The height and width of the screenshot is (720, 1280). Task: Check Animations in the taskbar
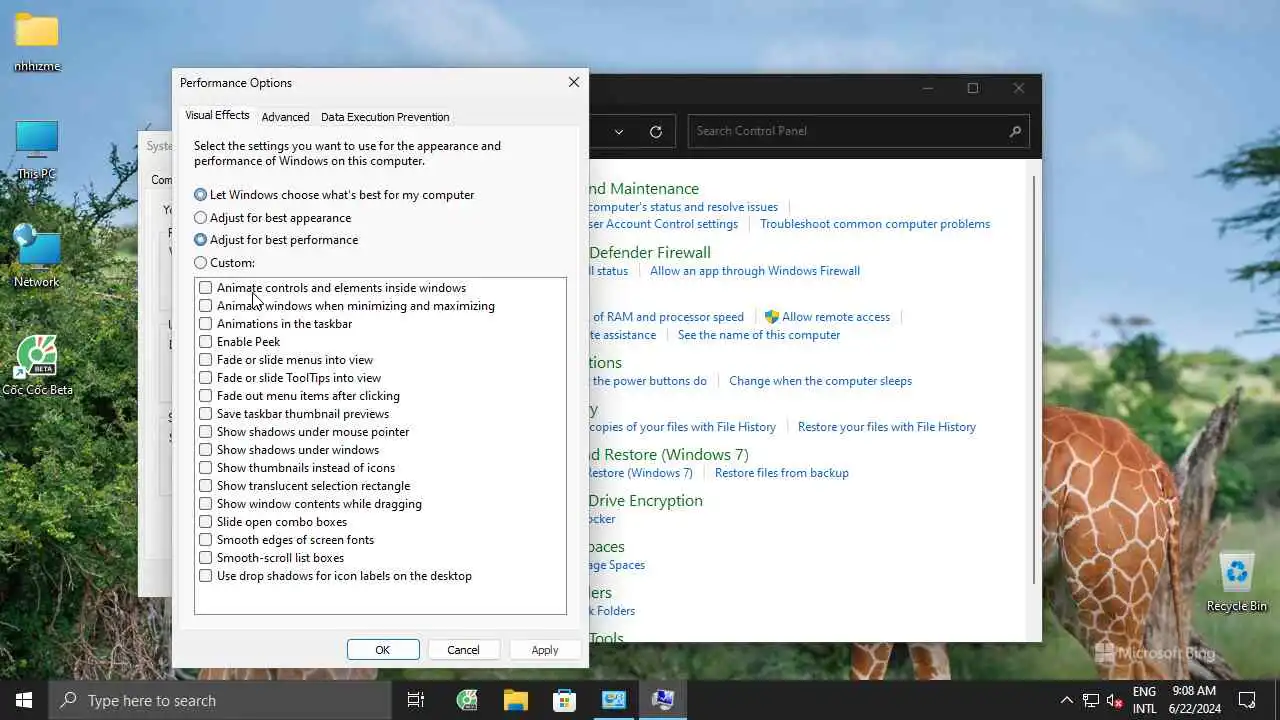(205, 324)
